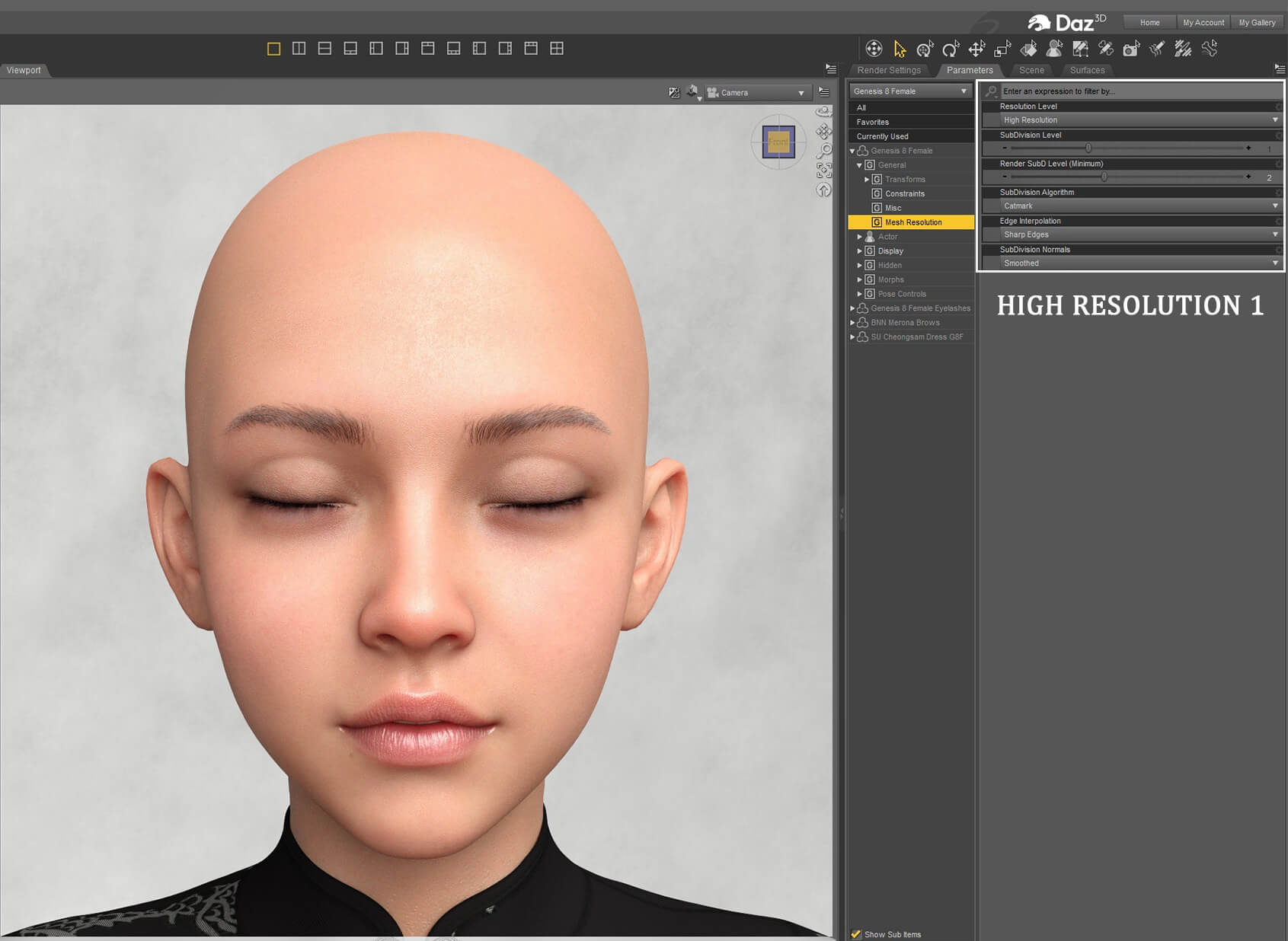Choose four-view viewport layout icon
The width and height of the screenshot is (1288, 941).
557,49
